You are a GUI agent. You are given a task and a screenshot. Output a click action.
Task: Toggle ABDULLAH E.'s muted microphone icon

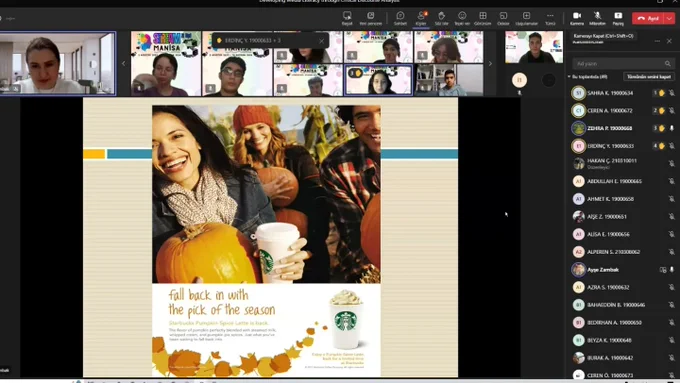[x=672, y=181]
